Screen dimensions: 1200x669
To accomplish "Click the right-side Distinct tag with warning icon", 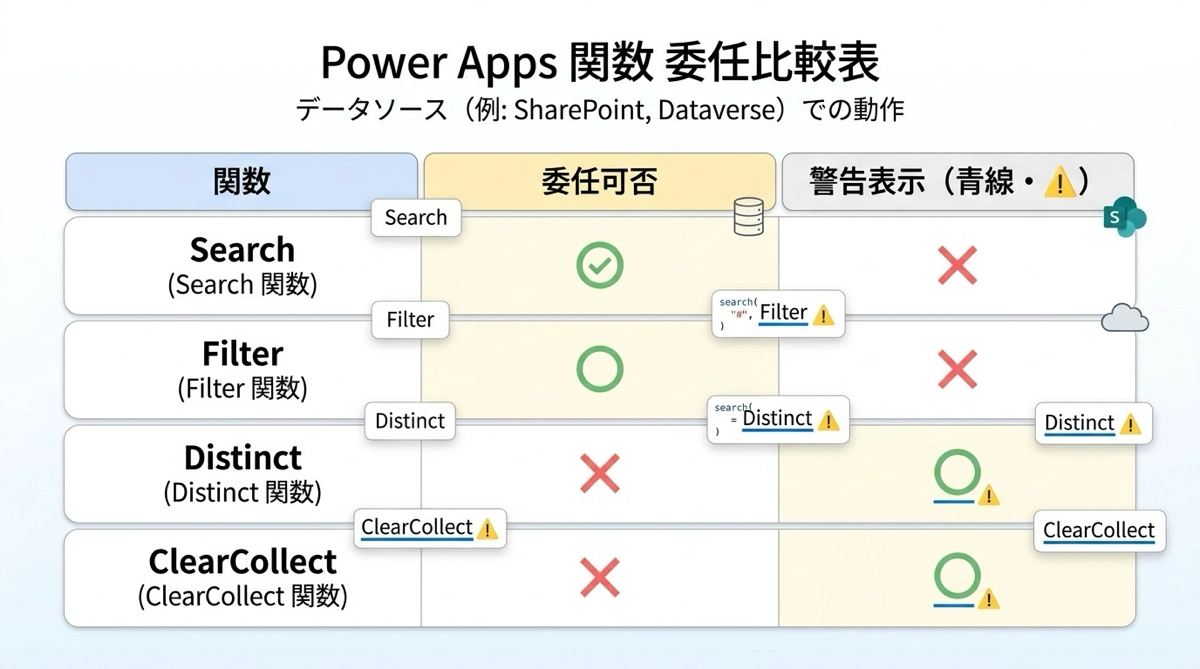I will (1093, 423).
